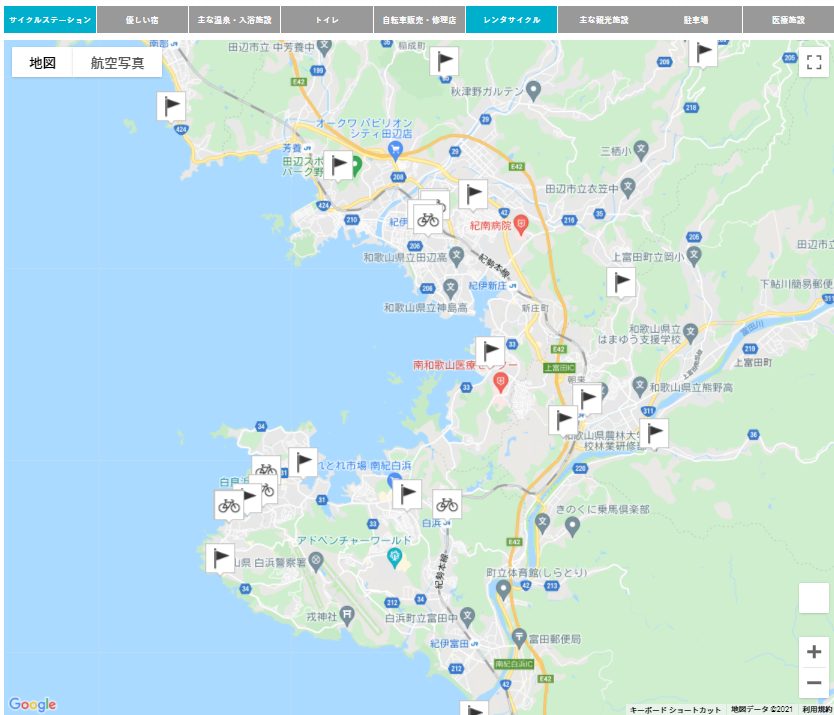Viewport: 834px width, 715px height.
Task: Select the 医療施設 category tab
Action: click(788, 20)
